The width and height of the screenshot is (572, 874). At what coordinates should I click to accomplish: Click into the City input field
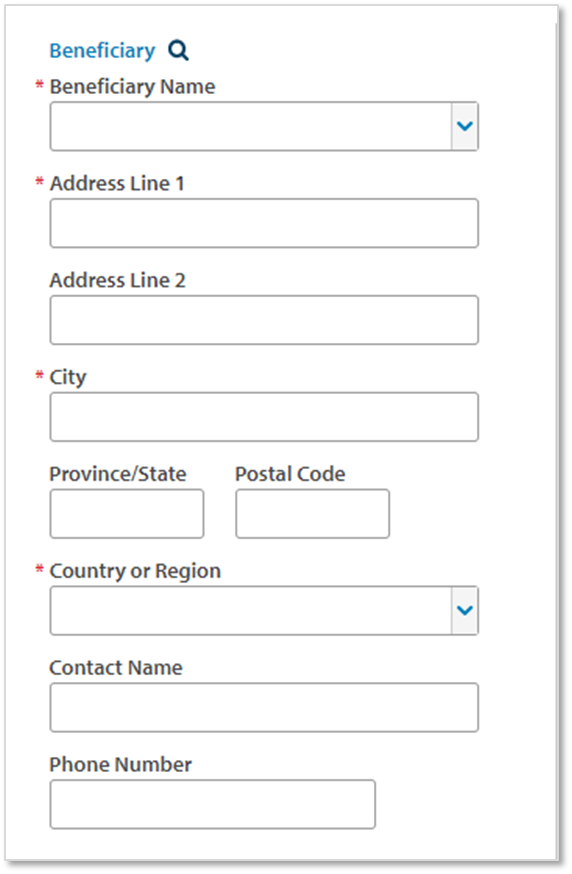tap(264, 417)
